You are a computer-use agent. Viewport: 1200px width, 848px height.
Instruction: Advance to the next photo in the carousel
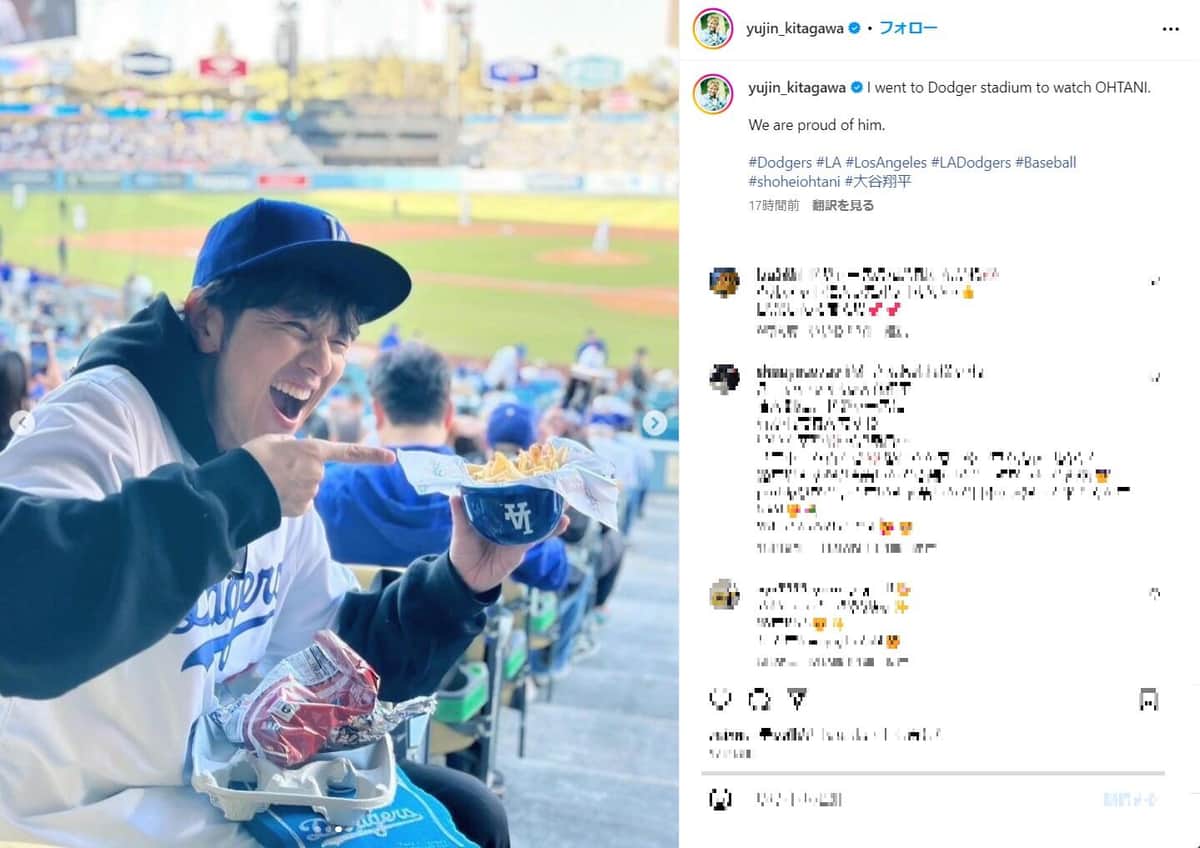point(654,424)
